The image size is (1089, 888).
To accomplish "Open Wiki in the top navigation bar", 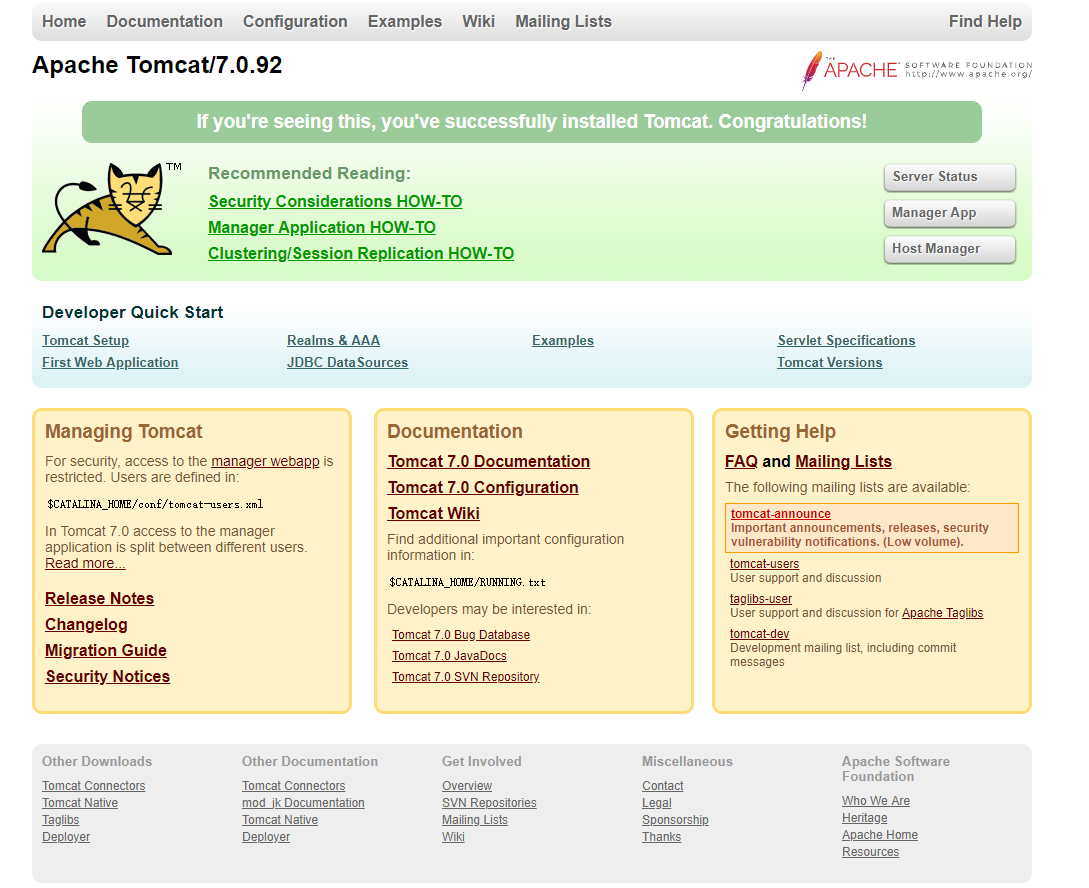I will (x=479, y=22).
